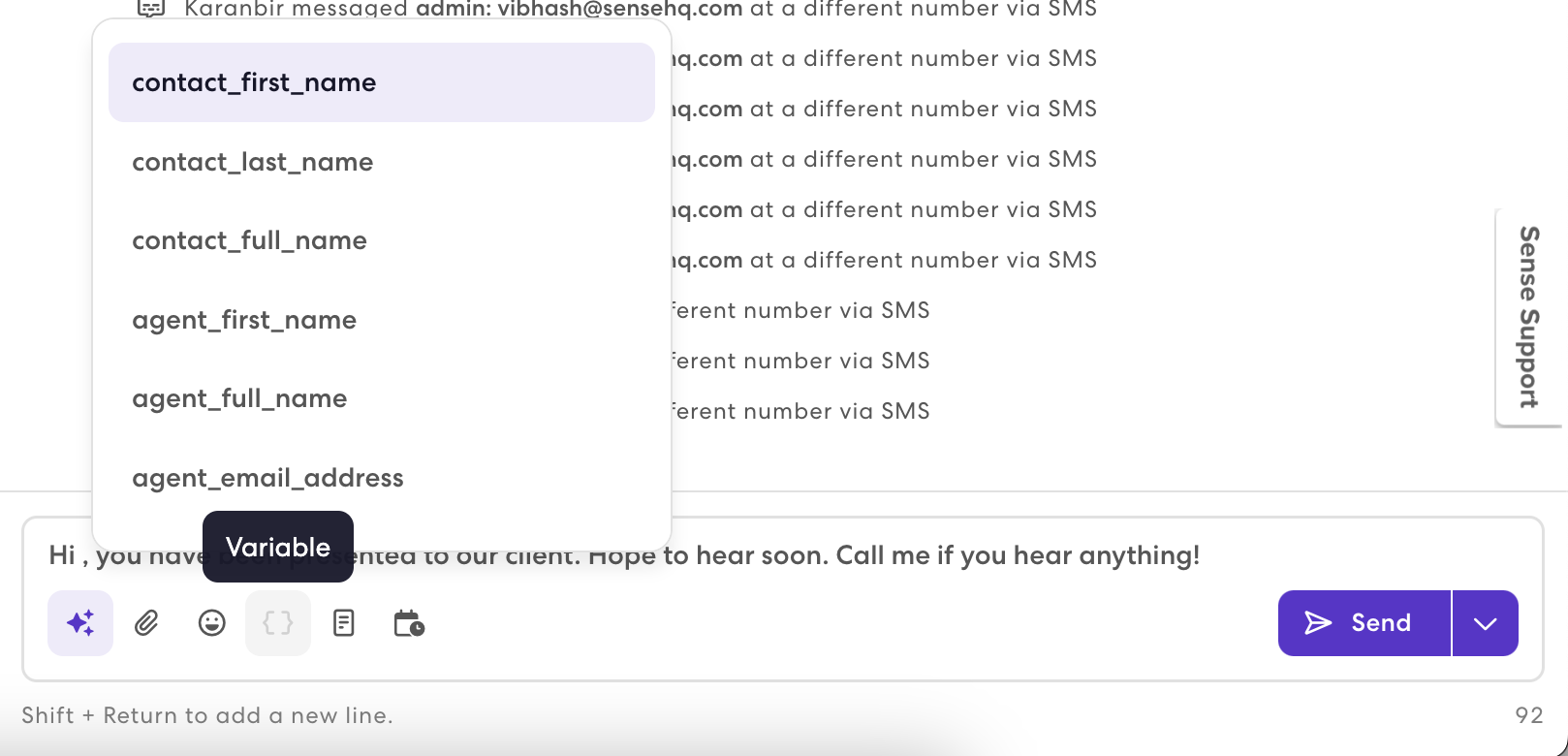The width and height of the screenshot is (1568, 756).
Task: Schedule the message with the calendar icon
Action: [x=408, y=623]
